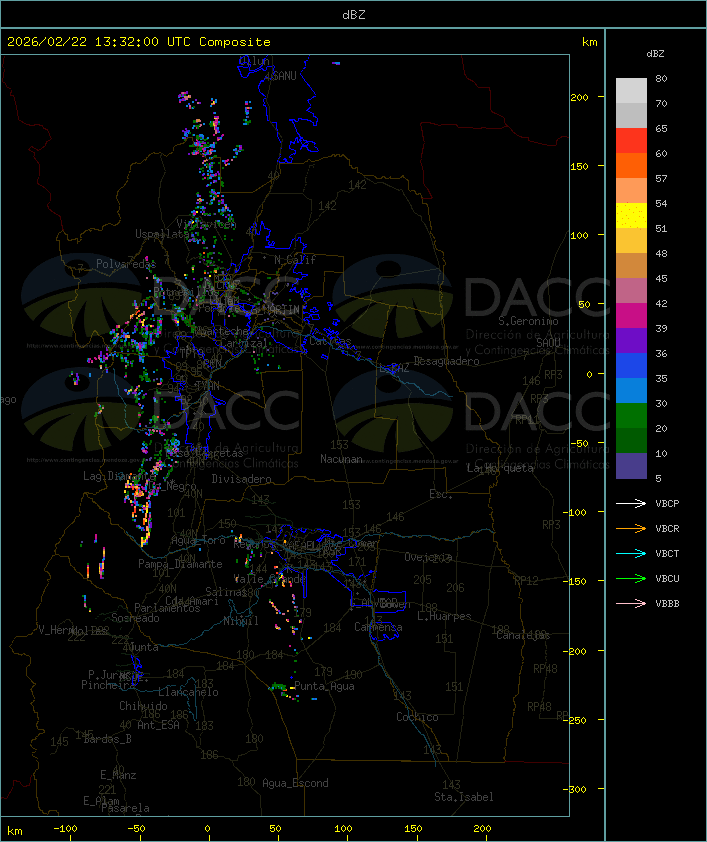The height and width of the screenshot is (842, 707).
Task: Click the 'Bardas_B' map label
Action: pyautogui.click(x=107, y=739)
